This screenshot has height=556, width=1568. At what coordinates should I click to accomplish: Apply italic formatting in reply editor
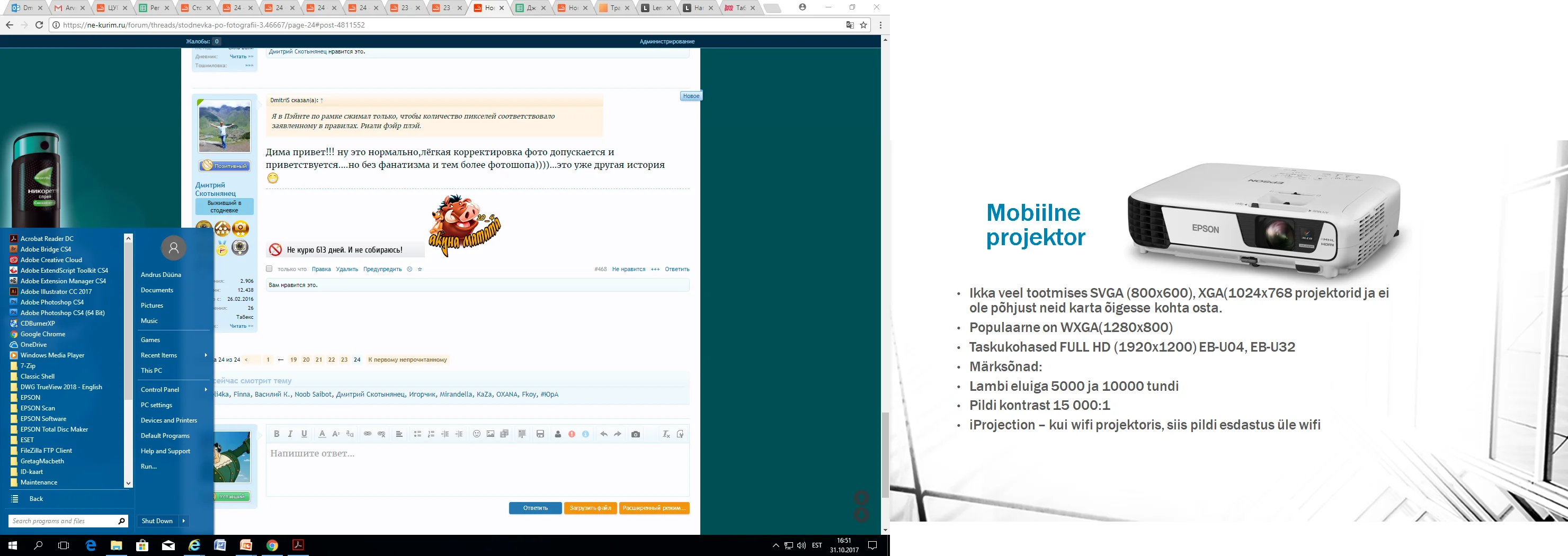pyautogui.click(x=290, y=434)
